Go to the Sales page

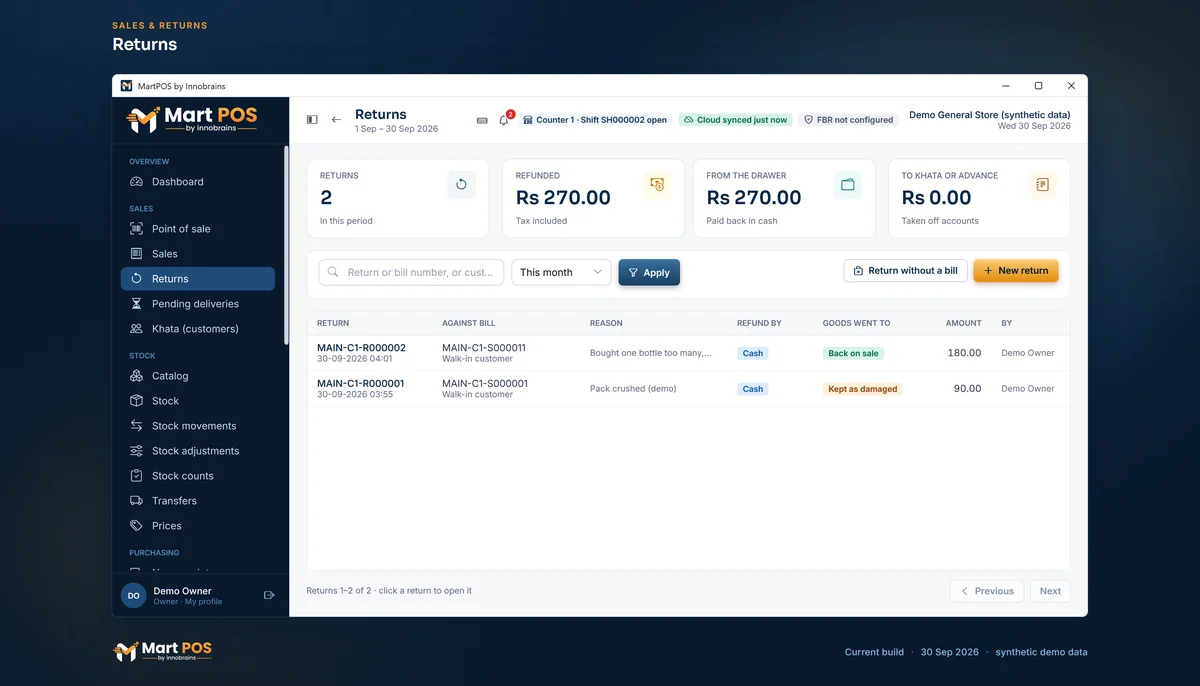click(198, 254)
